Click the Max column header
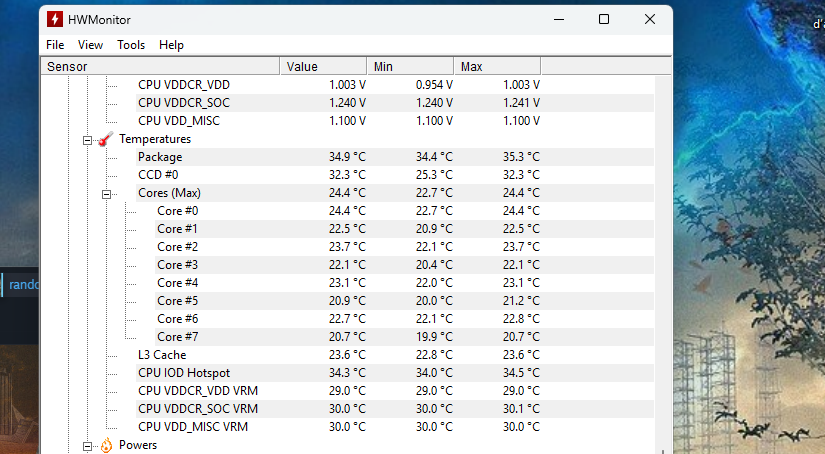Screen dimensions: 825x454 [x=497, y=66]
